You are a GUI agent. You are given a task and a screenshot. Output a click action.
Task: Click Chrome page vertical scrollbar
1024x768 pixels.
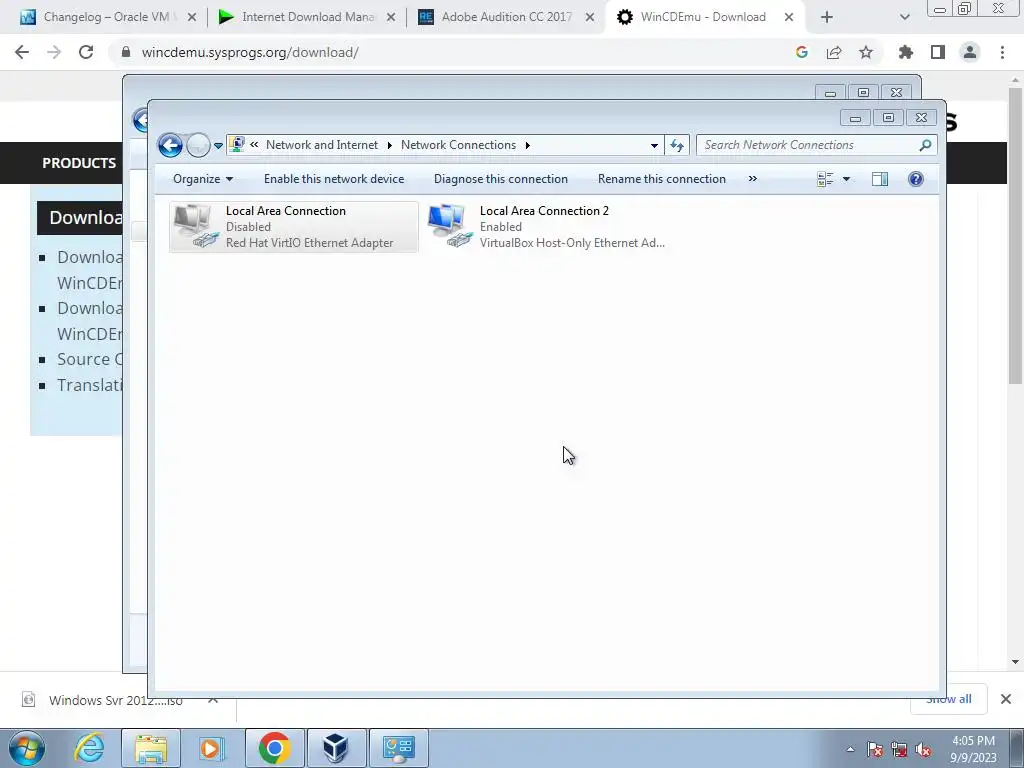point(1015,235)
